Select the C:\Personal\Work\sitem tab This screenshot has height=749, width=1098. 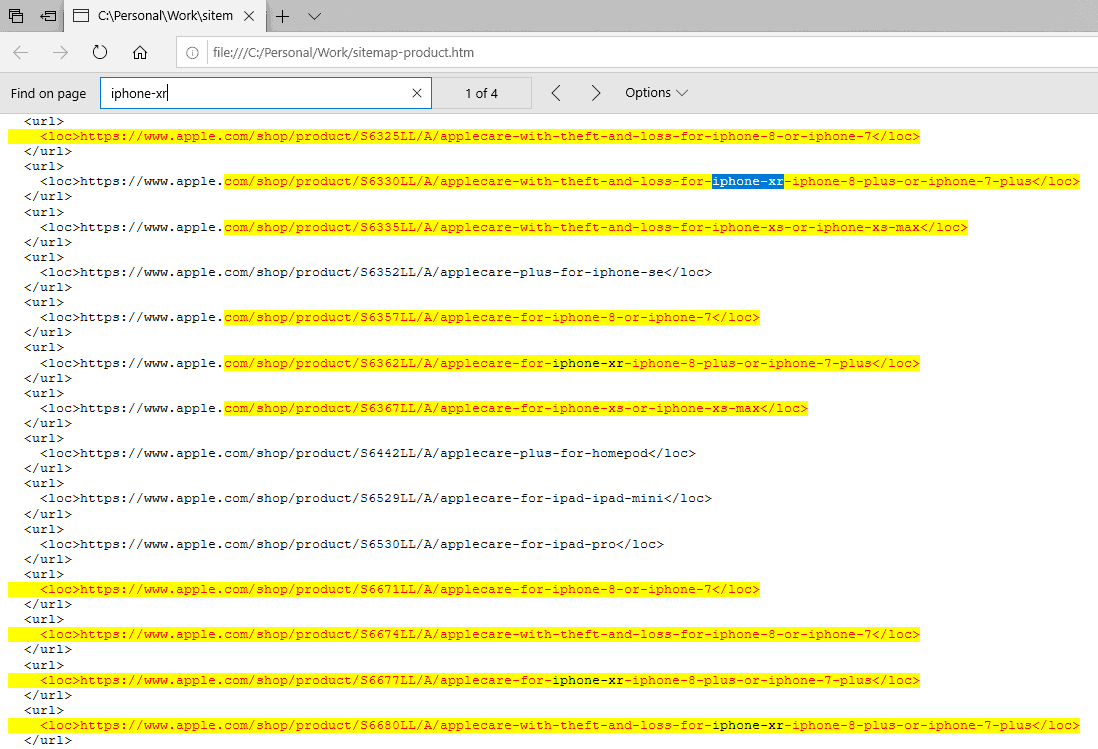[x=165, y=16]
